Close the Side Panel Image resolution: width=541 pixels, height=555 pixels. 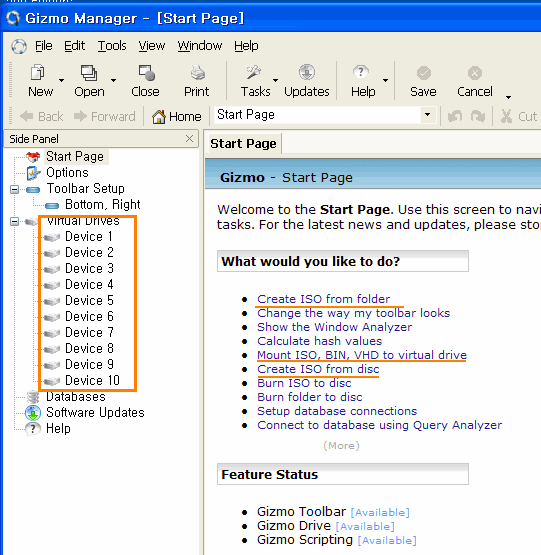pyautogui.click(x=189, y=138)
